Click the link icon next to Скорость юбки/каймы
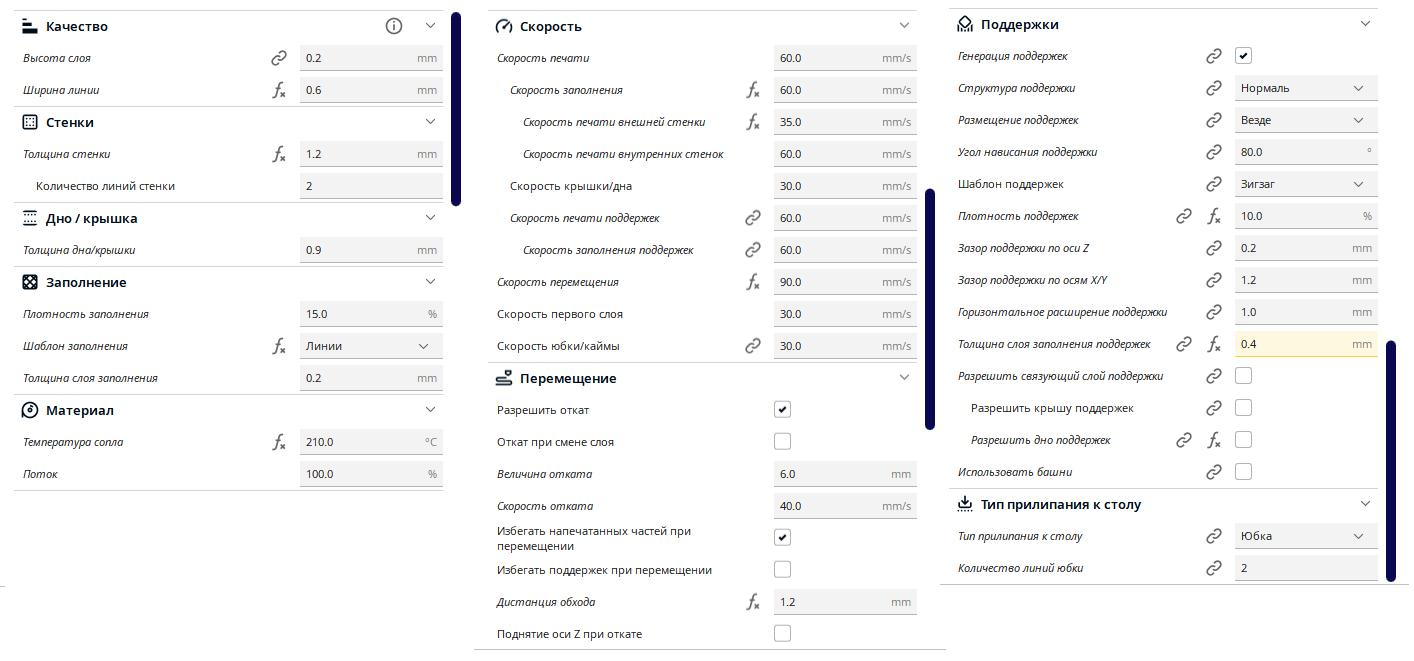1414x661 pixels. (753, 346)
